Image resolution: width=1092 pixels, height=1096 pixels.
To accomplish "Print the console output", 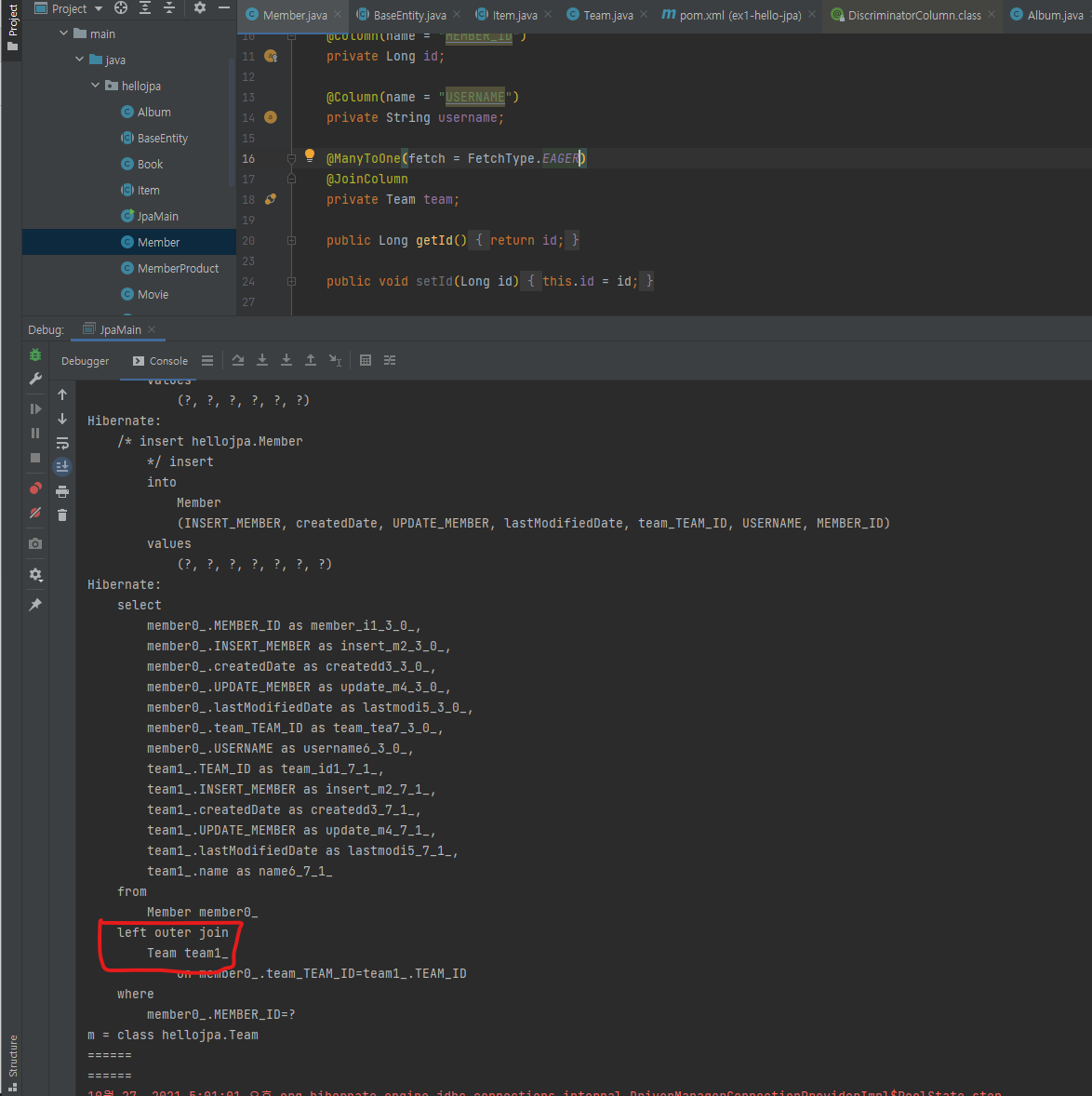I will (62, 491).
